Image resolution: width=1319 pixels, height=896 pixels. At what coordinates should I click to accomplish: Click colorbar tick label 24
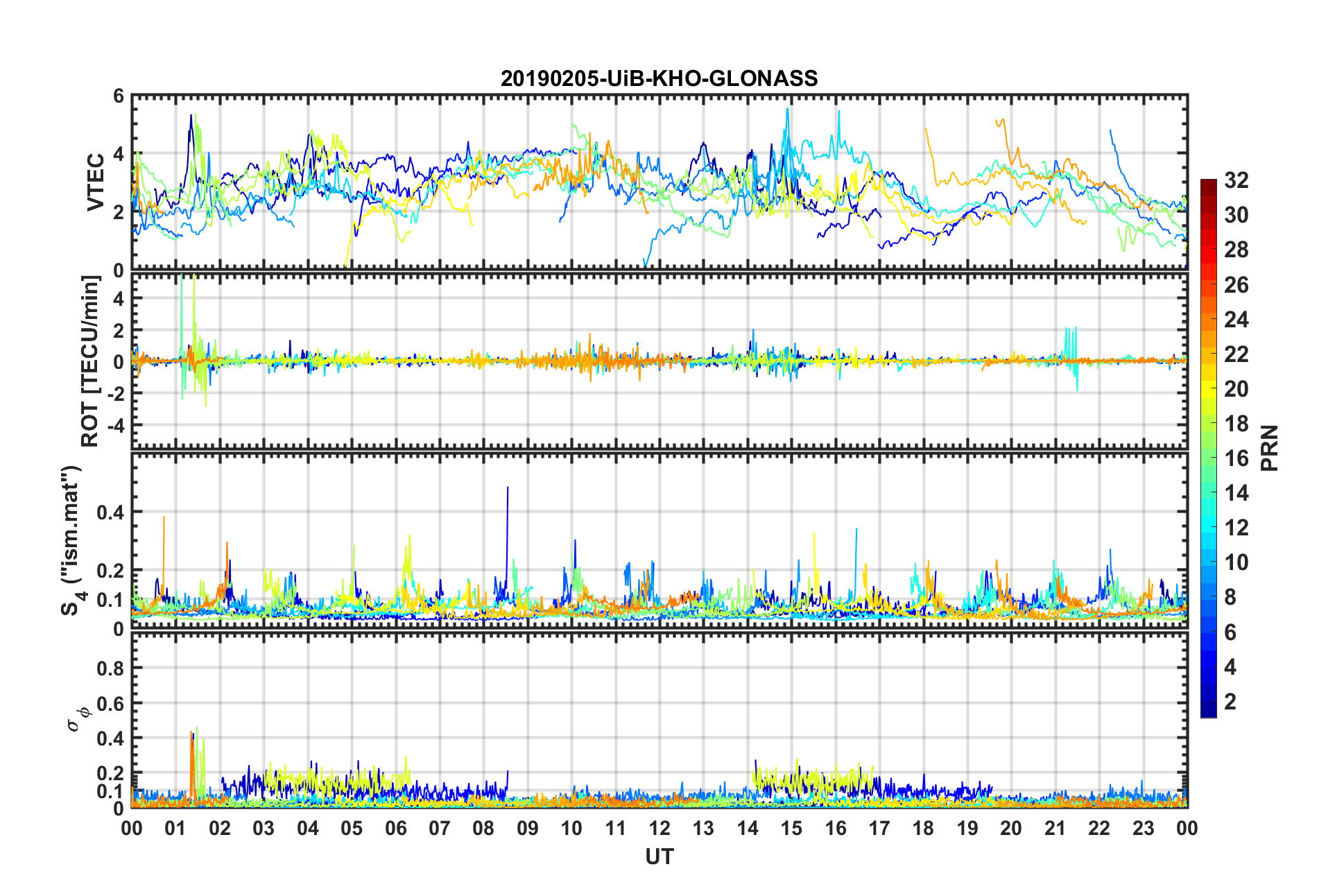1236,320
